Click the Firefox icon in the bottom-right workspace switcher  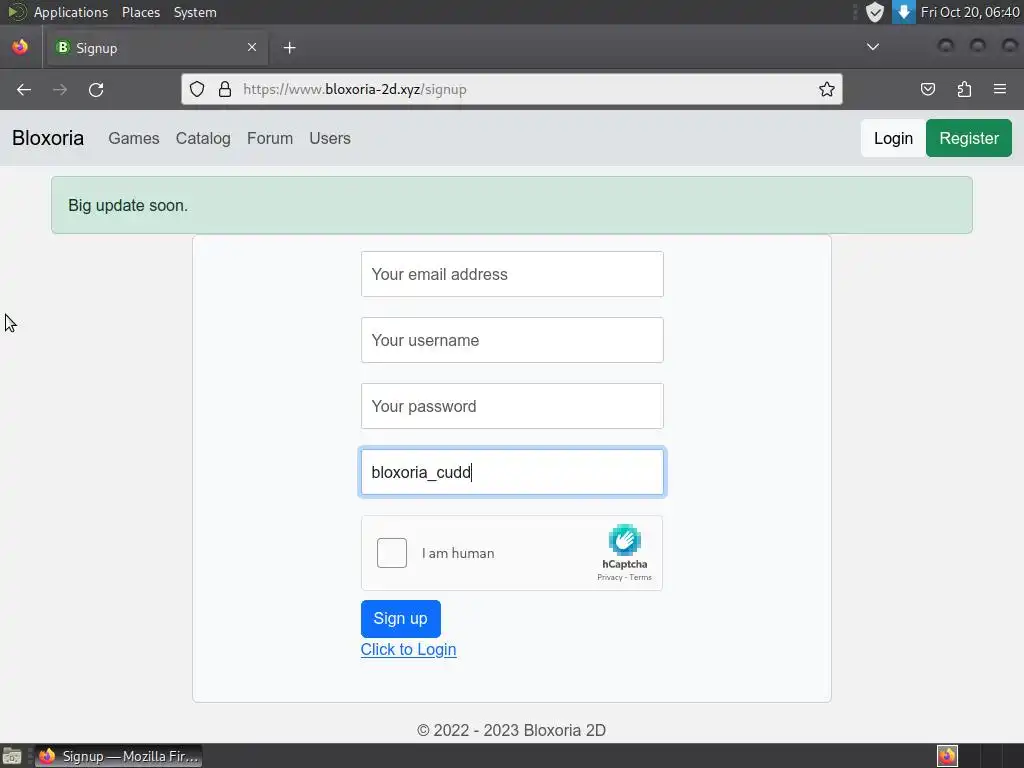pyautogui.click(x=947, y=756)
